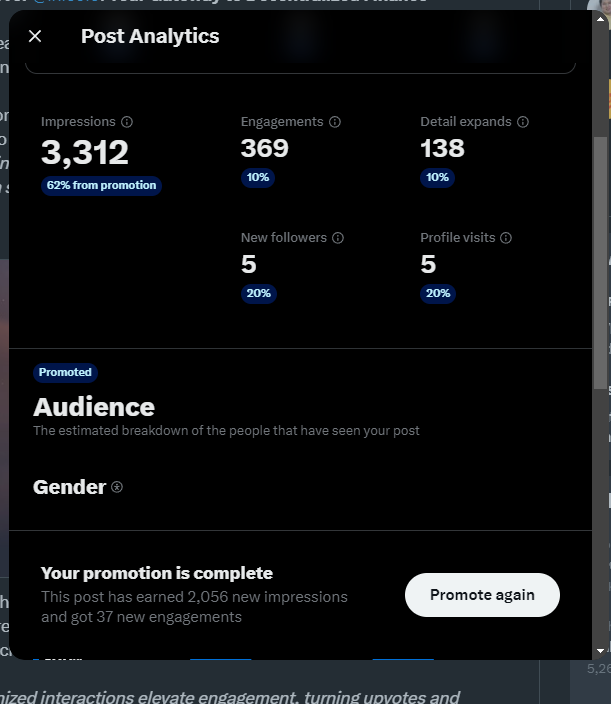Click the Post Analytics title
Viewport: 611px width, 704px height.
coord(150,36)
